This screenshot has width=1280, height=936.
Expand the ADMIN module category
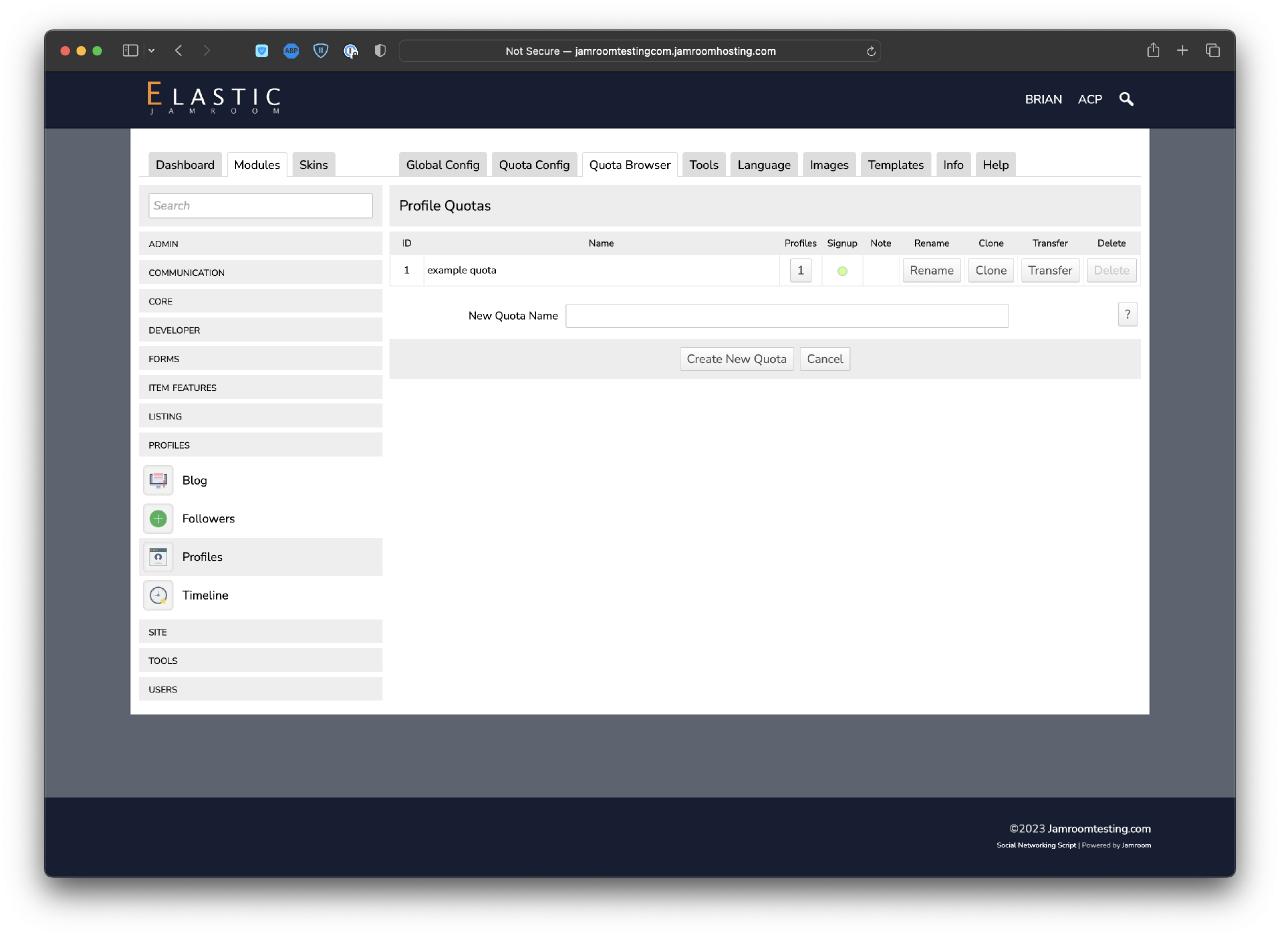click(261, 244)
